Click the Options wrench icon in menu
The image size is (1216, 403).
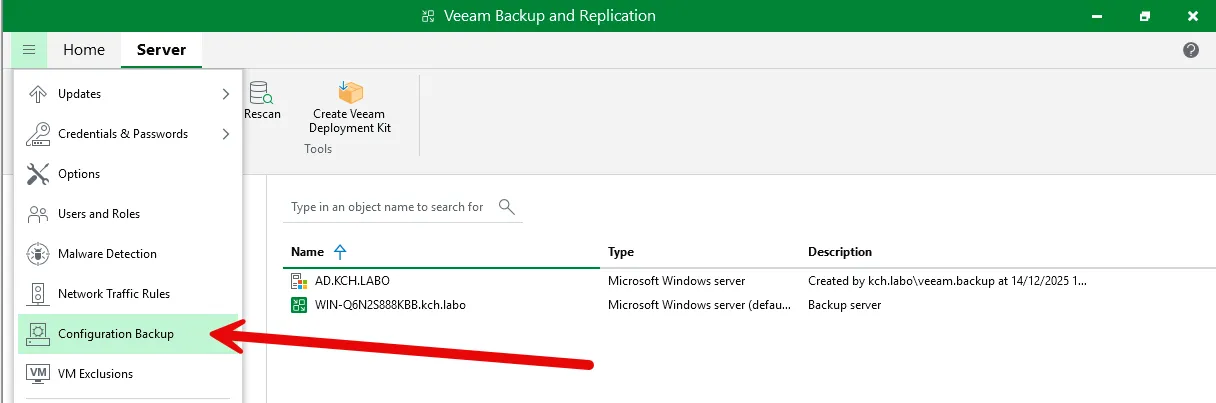38,174
